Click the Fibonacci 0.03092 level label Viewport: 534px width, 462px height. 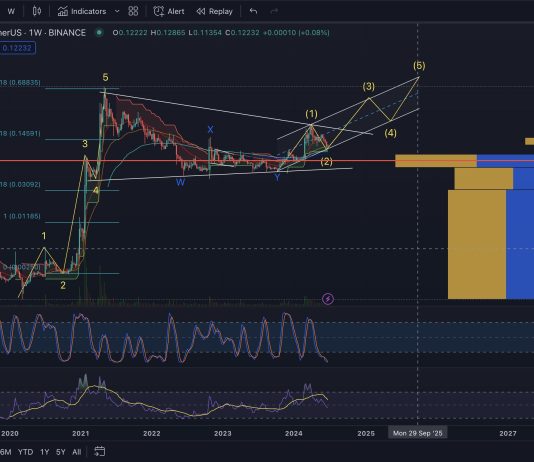tap(20, 185)
